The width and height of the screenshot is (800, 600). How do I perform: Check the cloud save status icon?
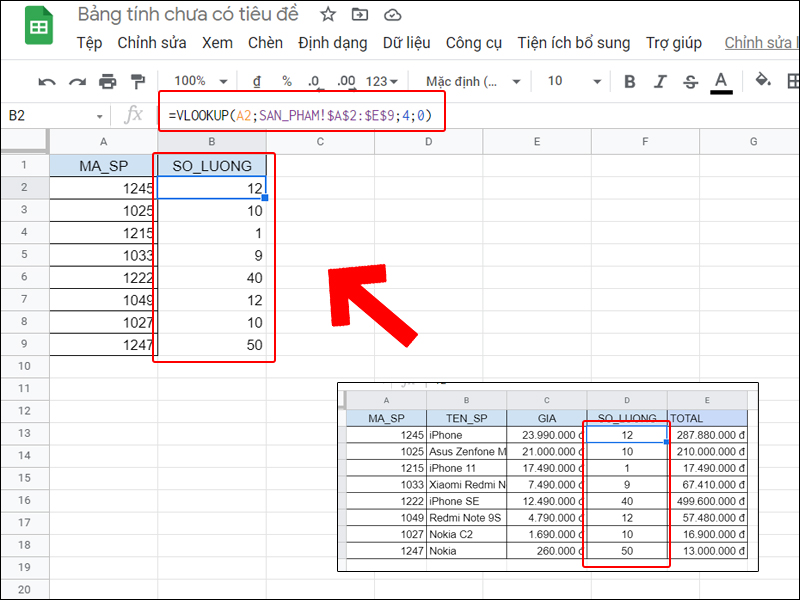tap(392, 15)
